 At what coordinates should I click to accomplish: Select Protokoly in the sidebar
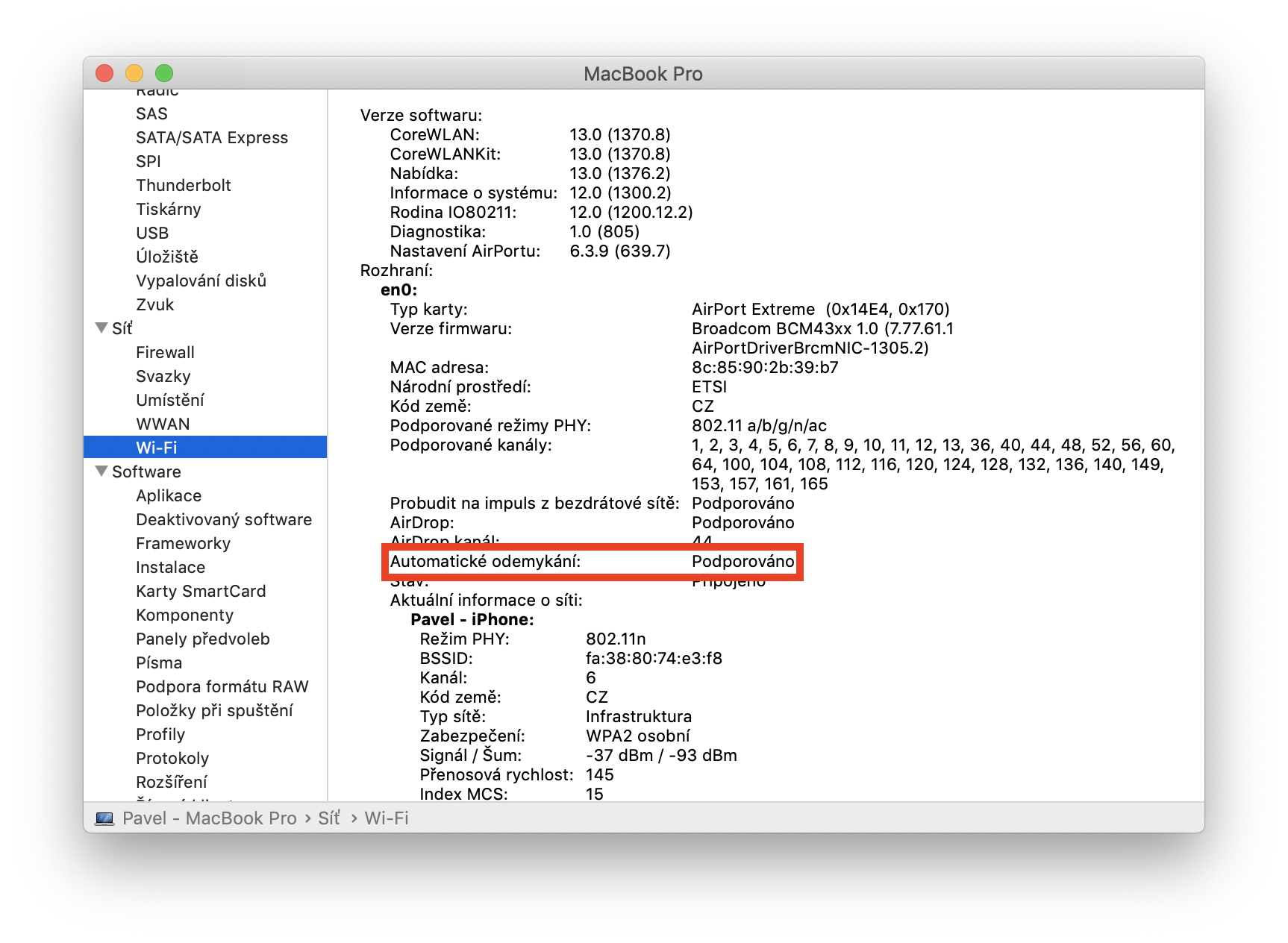pyautogui.click(x=172, y=758)
